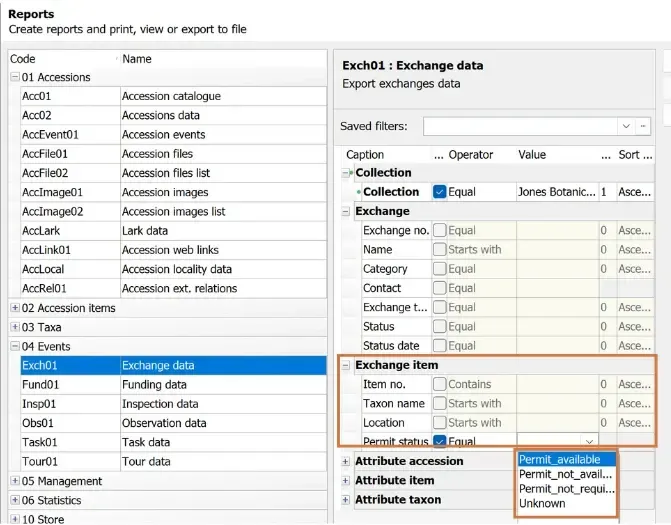Enable the Status date filter checkbox
The image size is (671, 525).
pos(439,345)
